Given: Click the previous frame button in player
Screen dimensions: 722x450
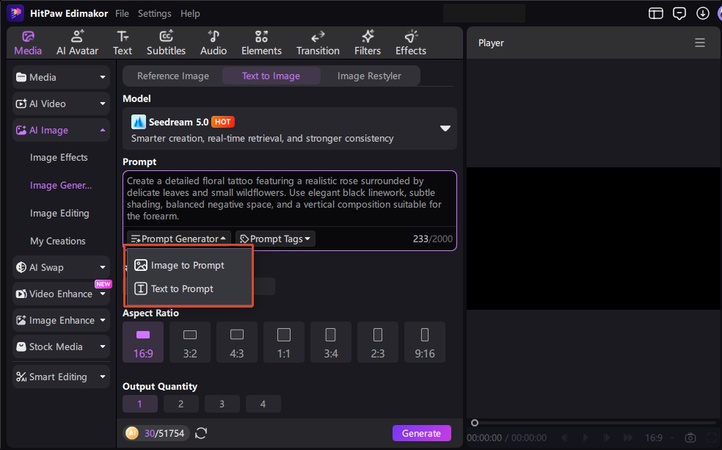Looking at the screenshot, I should (x=565, y=438).
